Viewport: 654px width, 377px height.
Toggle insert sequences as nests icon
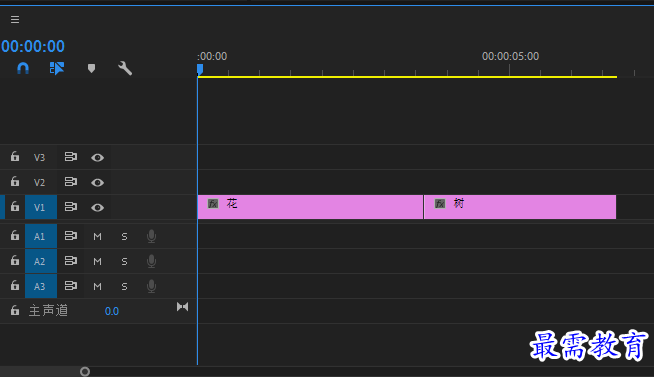[57, 68]
